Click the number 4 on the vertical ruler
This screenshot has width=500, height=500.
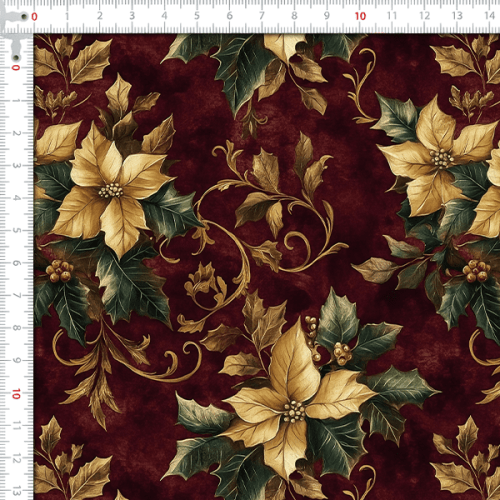pos(16,198)
